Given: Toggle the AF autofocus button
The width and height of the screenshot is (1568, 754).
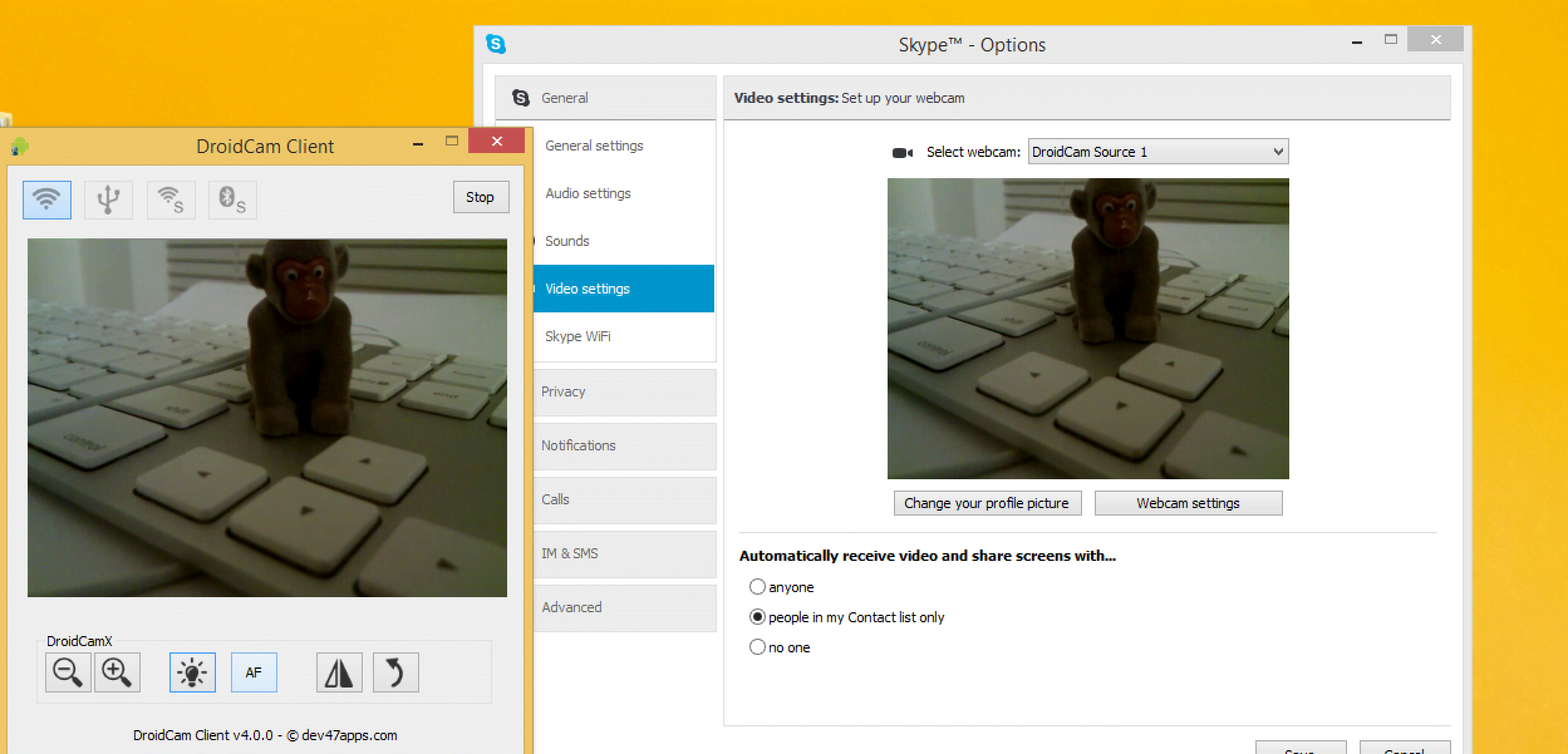Looking at the screenshot, I should 254,672.
